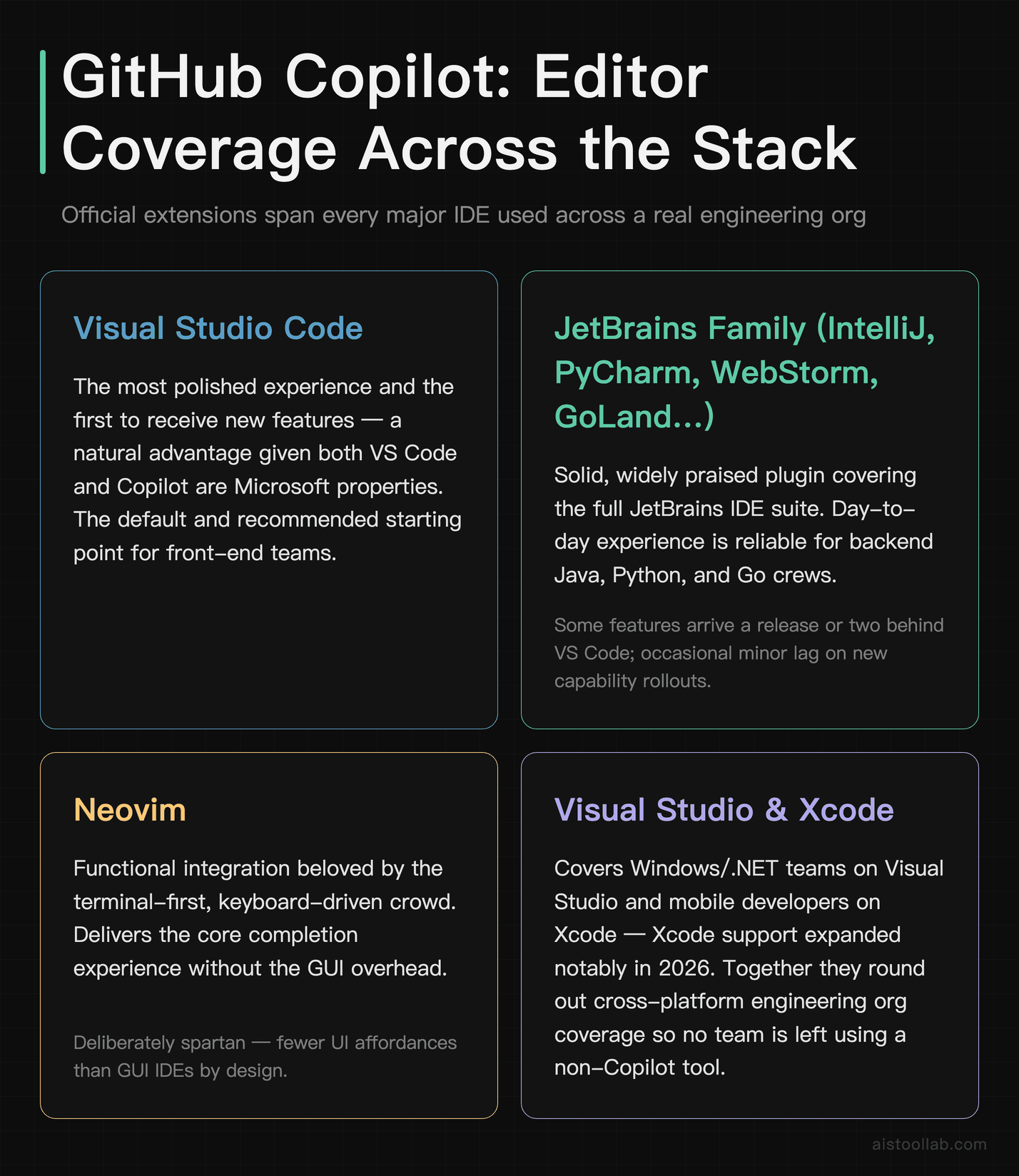Select the 'Neovim' card heading

pos(130,810)
